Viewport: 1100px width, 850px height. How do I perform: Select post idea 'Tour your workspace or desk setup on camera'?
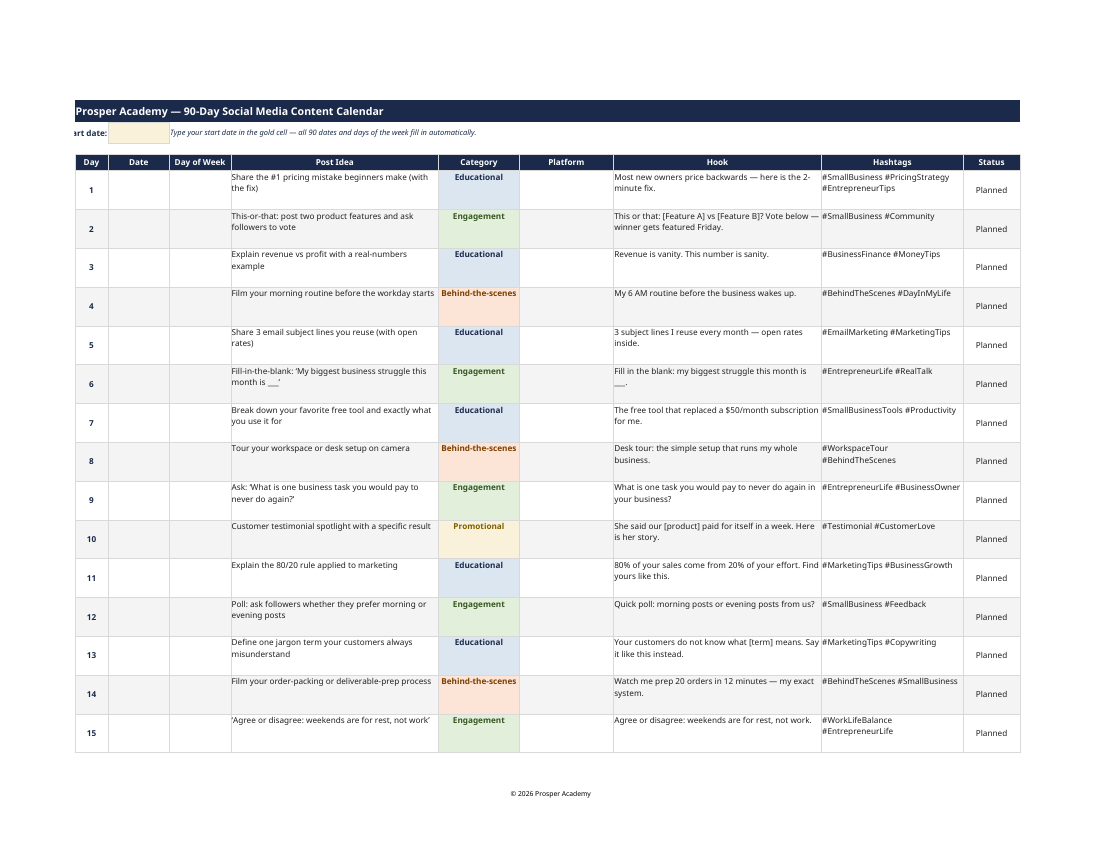pos(321,448)
